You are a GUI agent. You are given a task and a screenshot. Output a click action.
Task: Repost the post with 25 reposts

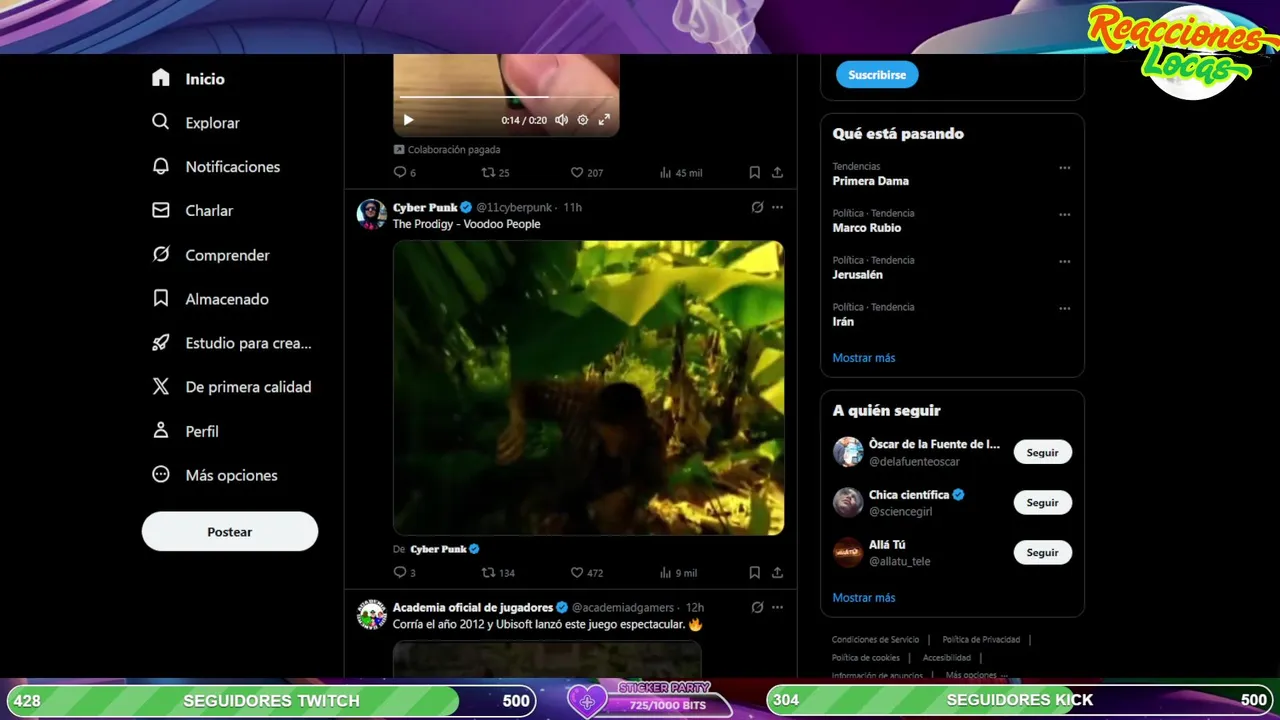click(496, 172)
